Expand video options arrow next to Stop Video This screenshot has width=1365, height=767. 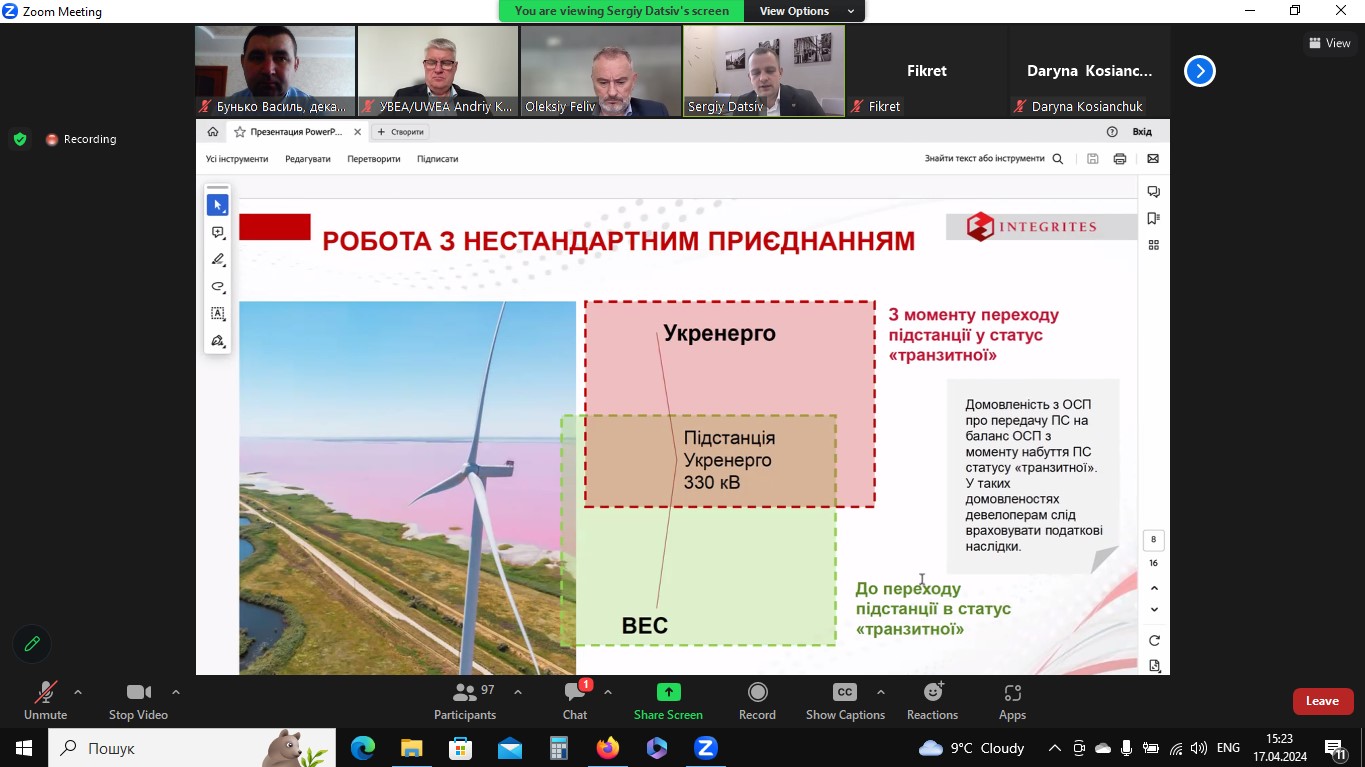click(x=176, y=692)
